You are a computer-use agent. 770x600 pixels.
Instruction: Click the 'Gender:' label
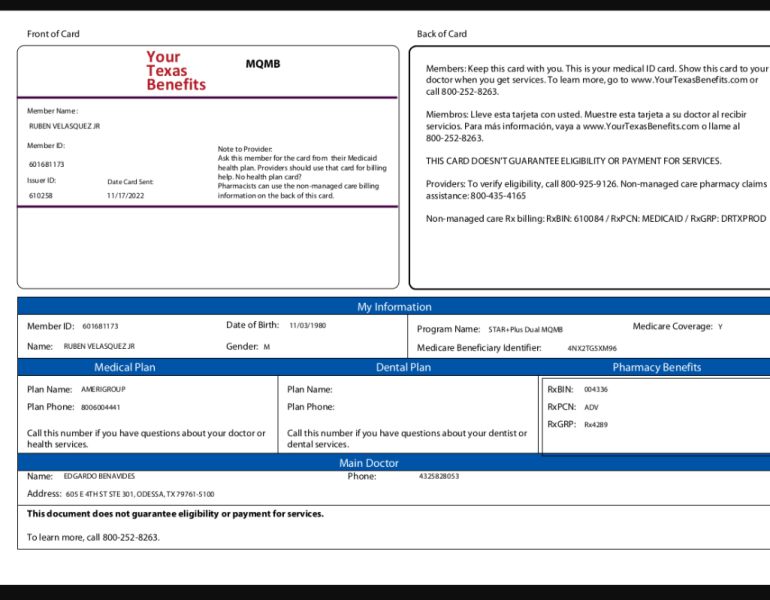242,347
